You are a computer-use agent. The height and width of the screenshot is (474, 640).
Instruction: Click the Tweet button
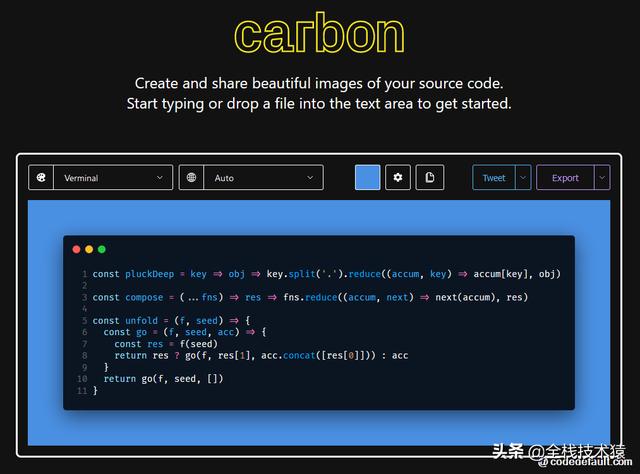[494, 178]
